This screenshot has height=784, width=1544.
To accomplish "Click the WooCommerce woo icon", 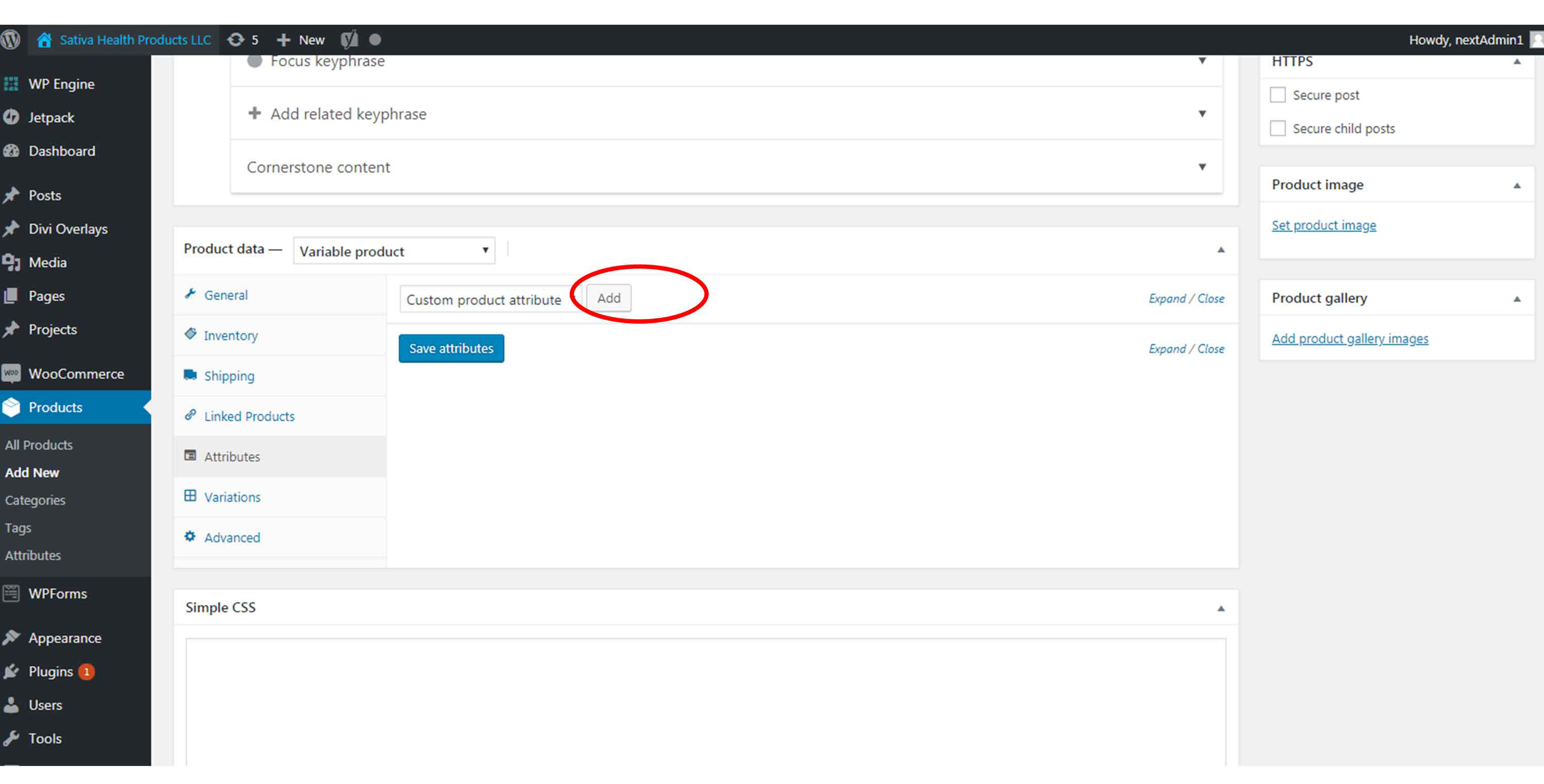I will click(11, 373).
